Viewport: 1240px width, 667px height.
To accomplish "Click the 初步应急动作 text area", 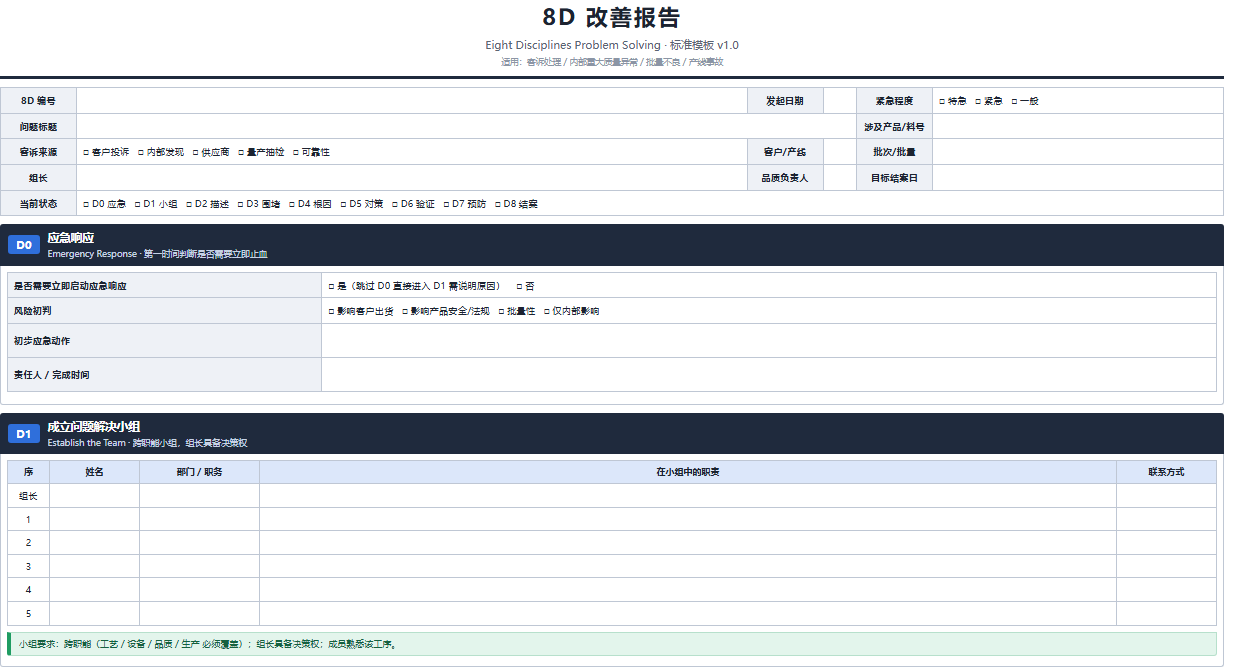I will tap(769, 341).
